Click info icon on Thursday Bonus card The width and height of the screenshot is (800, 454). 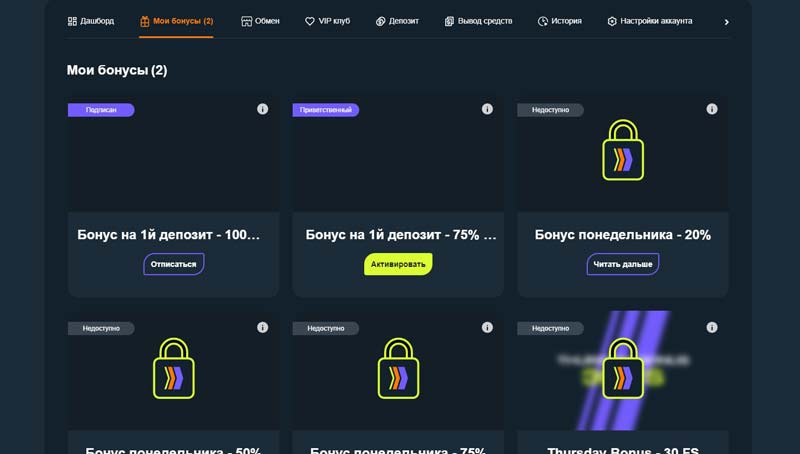(712, 327)
